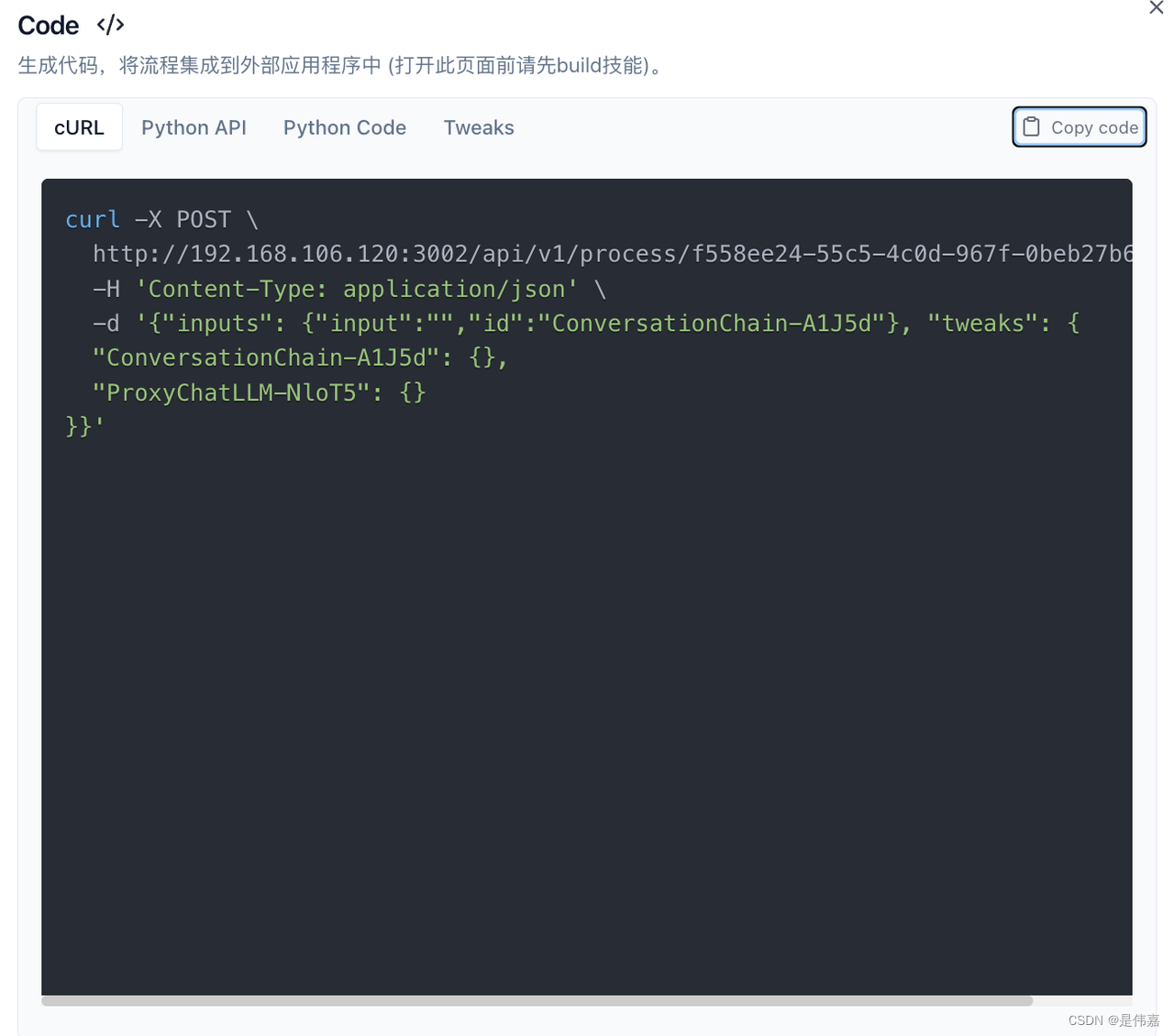Click the "curl" keyword in the code
This screenshot has width=1174, height=1036.
point(93,220)
